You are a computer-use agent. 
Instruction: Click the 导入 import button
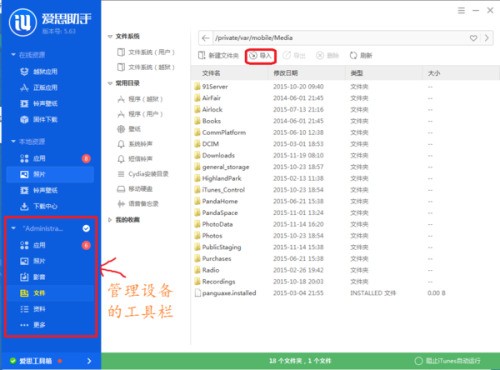point(260,55)
